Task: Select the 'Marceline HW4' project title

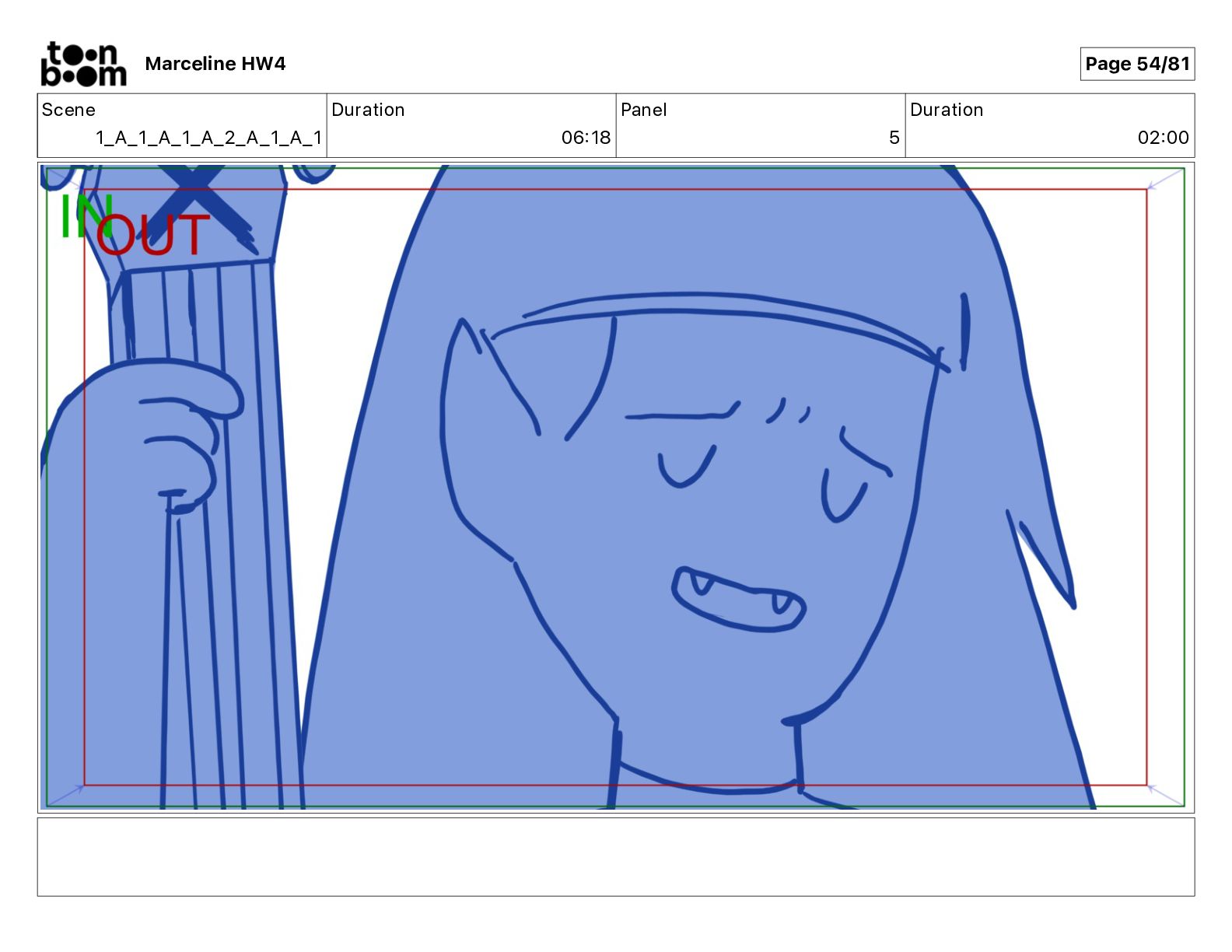Action: tap(215, 64)
